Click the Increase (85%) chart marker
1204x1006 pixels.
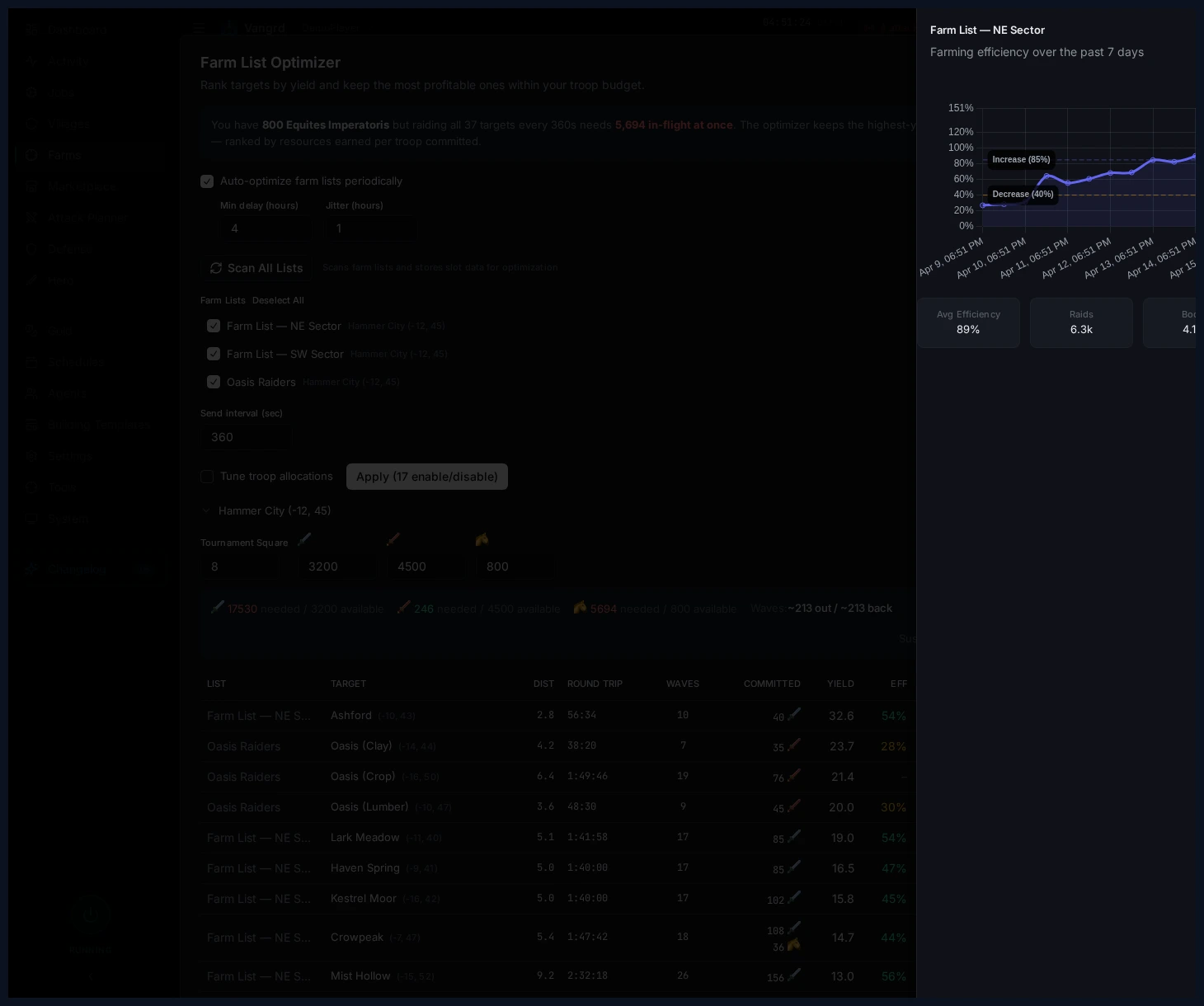1021,159
